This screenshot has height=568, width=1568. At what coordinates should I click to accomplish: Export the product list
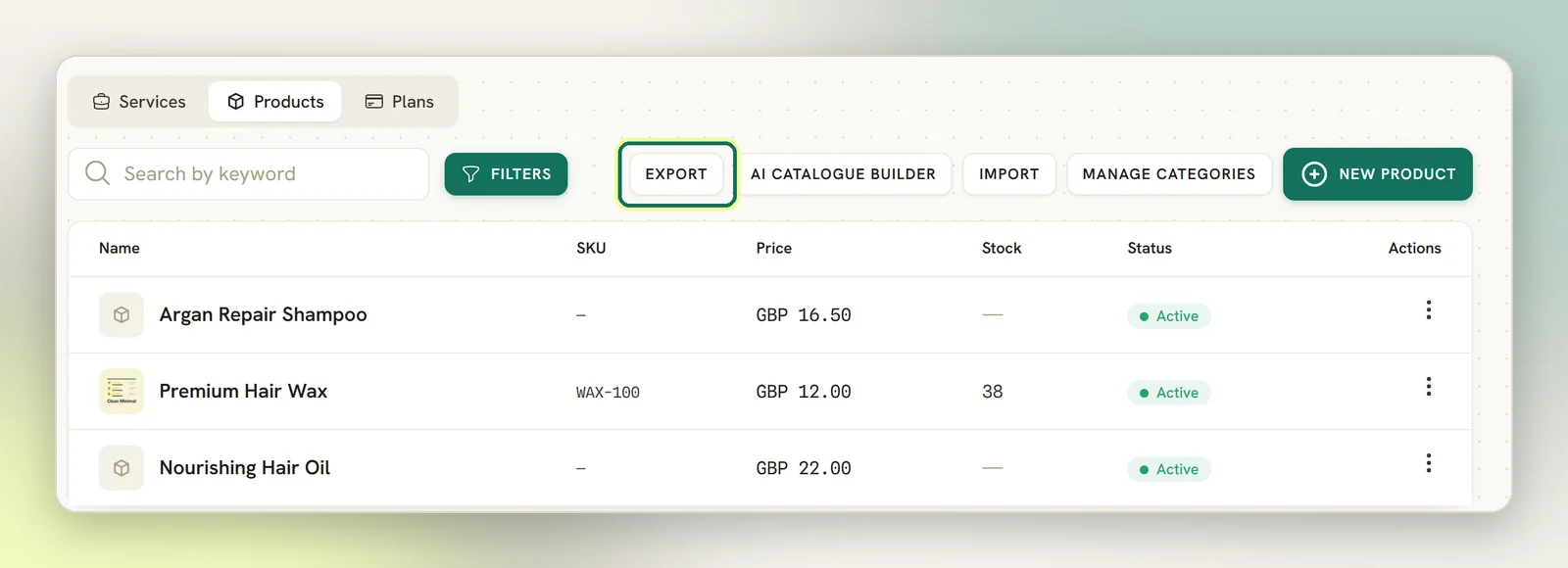coord(676,174)
